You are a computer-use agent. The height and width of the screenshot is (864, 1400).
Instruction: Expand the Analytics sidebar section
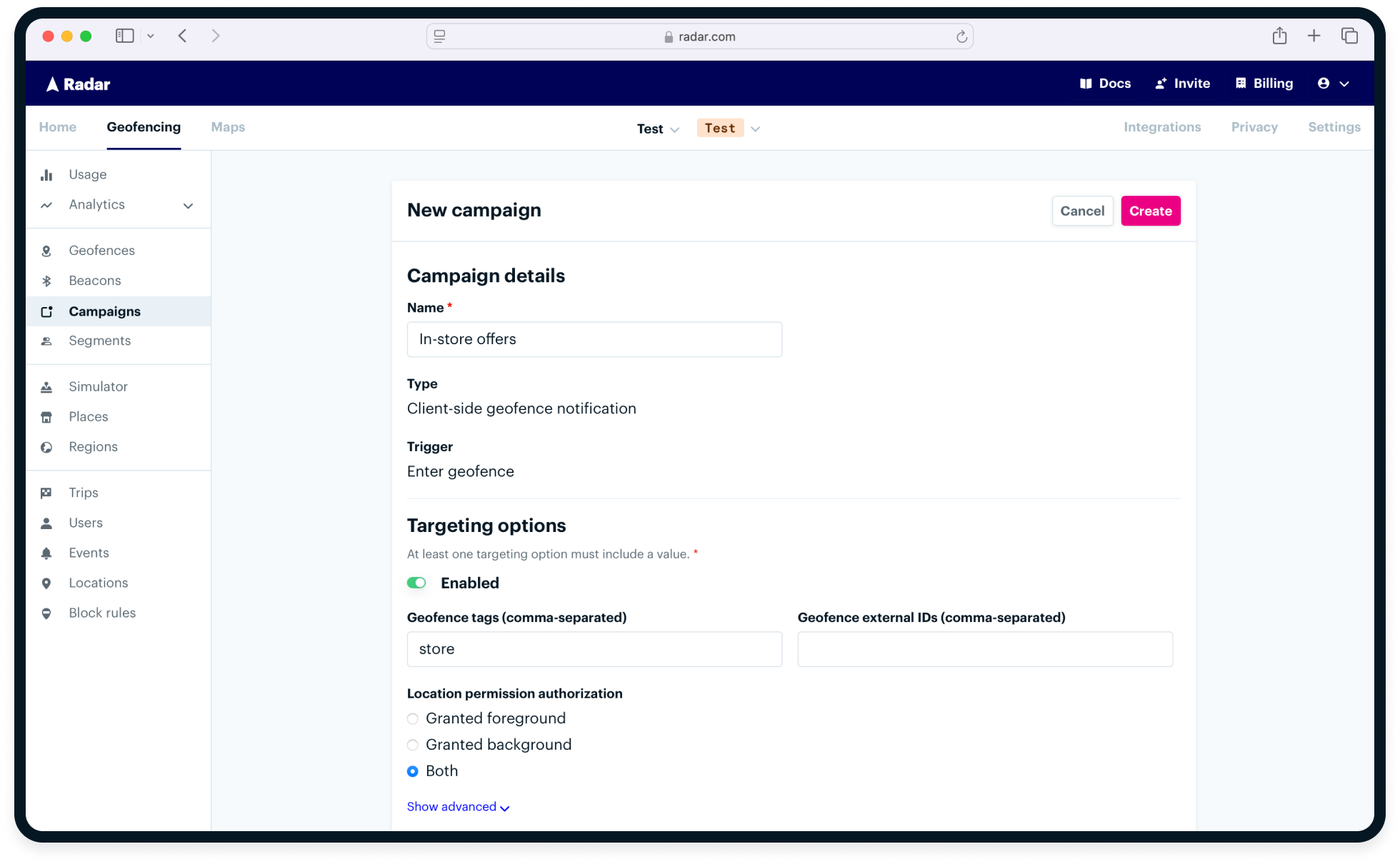pyautogui.click(x=188, y=206)
